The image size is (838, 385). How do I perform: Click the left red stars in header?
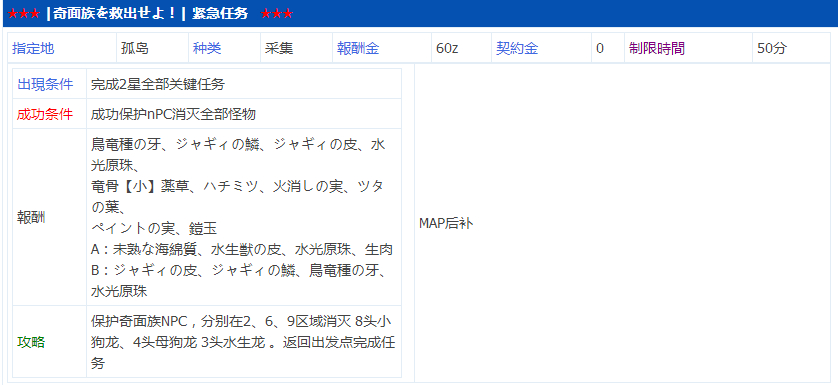point(24,14)
